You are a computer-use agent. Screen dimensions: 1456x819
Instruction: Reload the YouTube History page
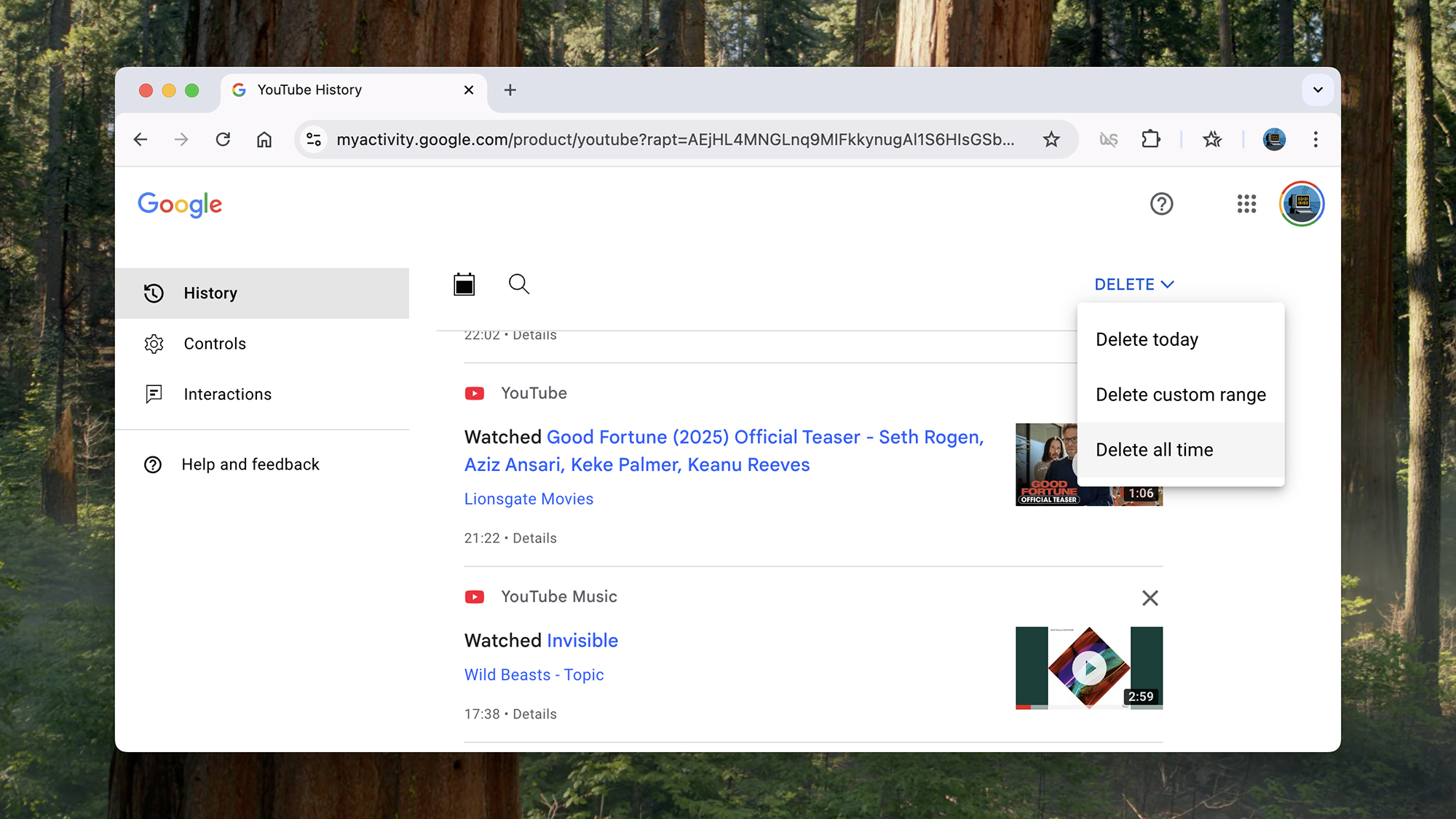pyautogui.click(x=223, y=139)
